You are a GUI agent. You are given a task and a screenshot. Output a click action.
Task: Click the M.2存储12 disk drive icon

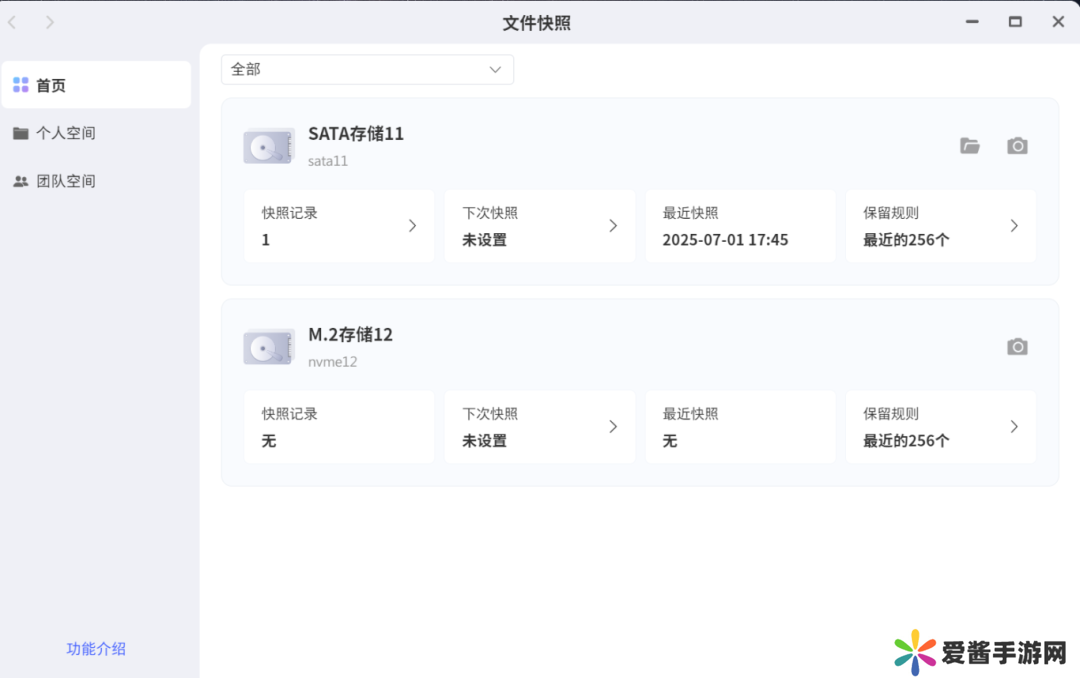[268, 348]
